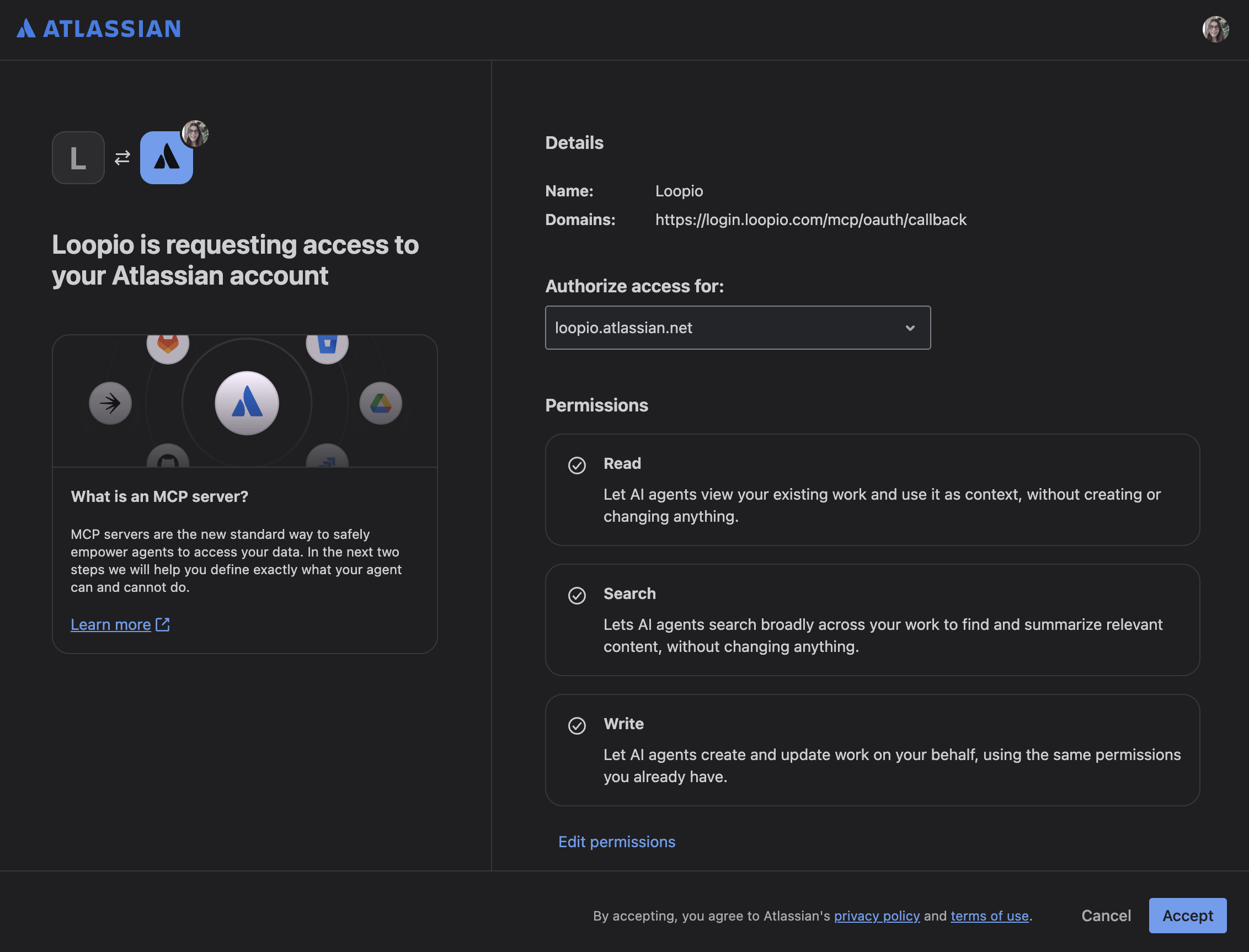Click the Details section heading
1249x952 pixels.
tap(574, 143)
